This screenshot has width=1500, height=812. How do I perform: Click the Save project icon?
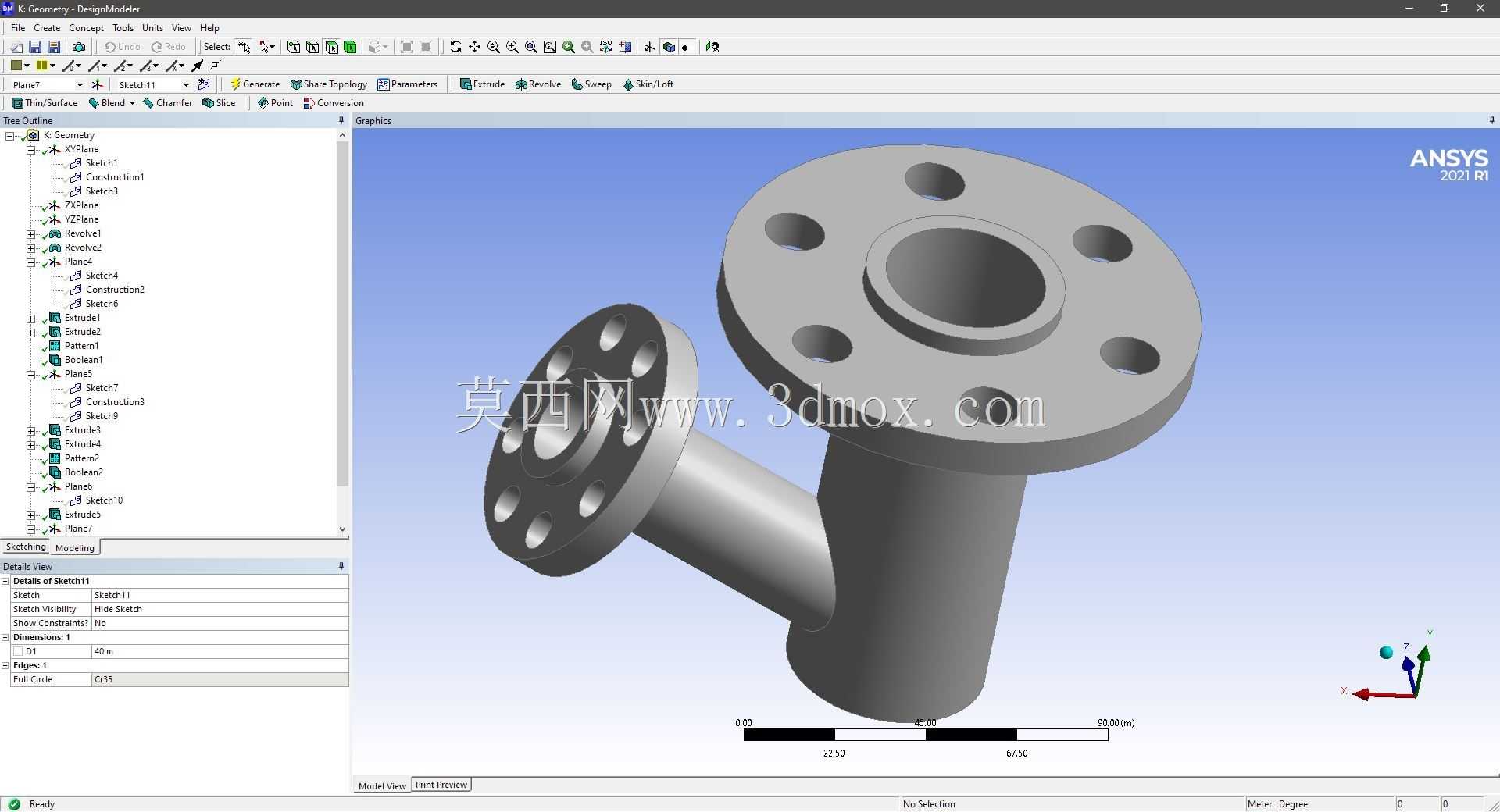[x=34, y=47]
